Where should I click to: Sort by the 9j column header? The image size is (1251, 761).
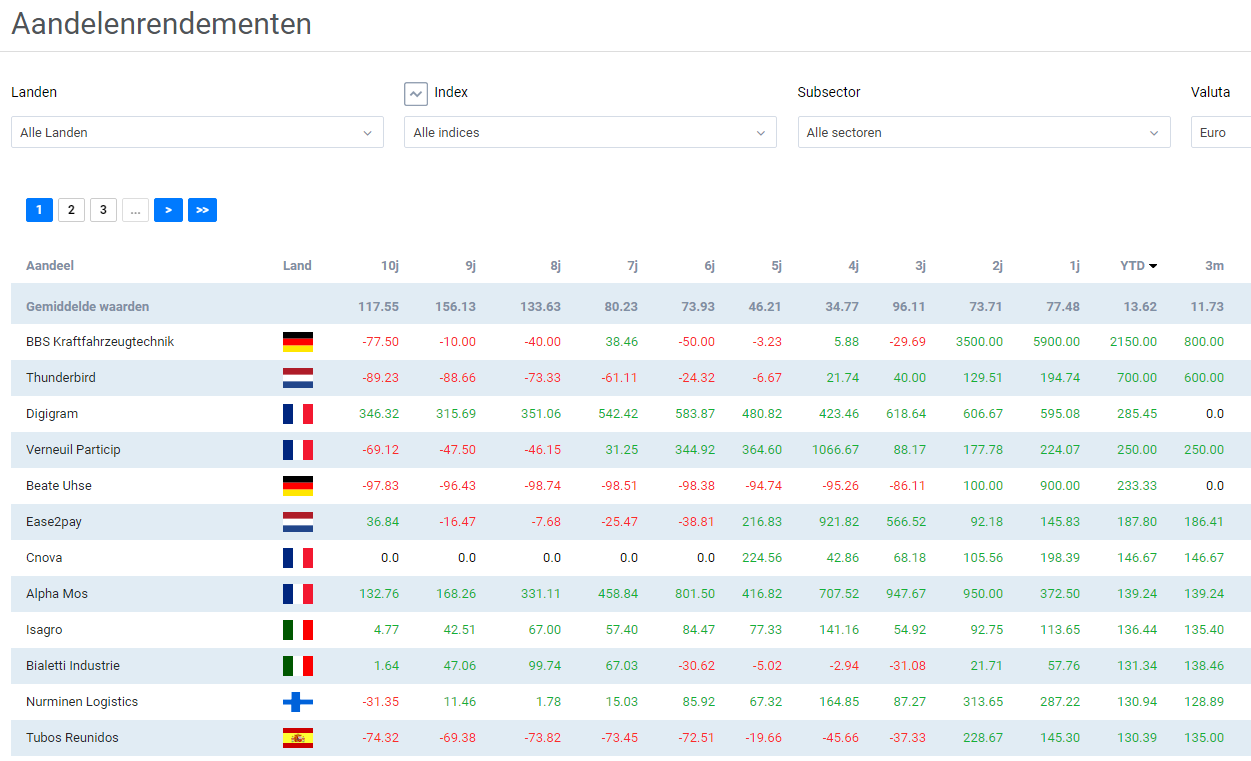click(471, 266)
